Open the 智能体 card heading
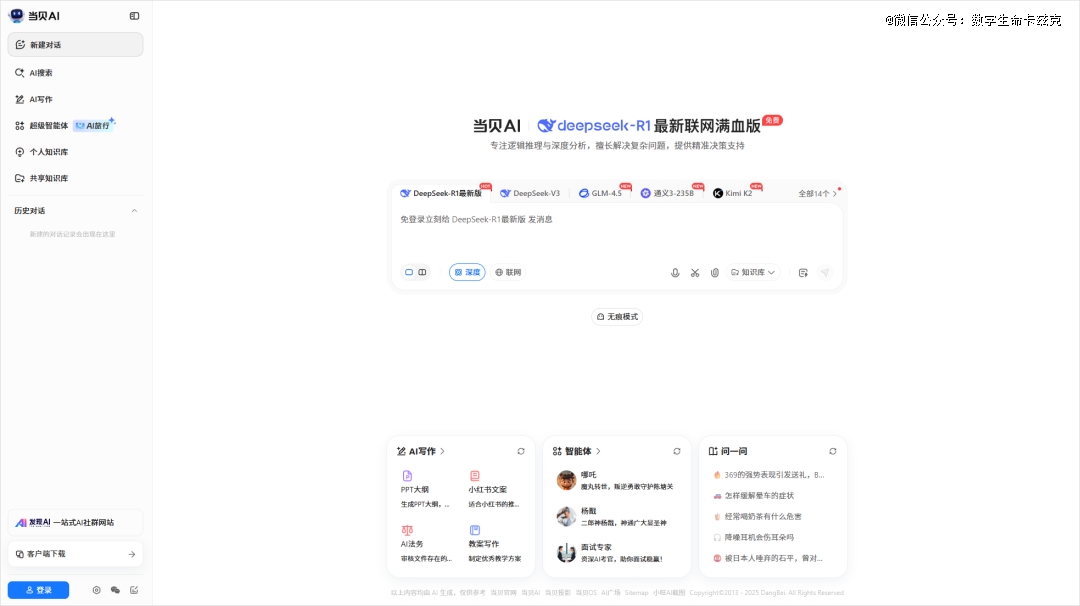Screen dimensions: 1080x606 click(x=577, y=452)
